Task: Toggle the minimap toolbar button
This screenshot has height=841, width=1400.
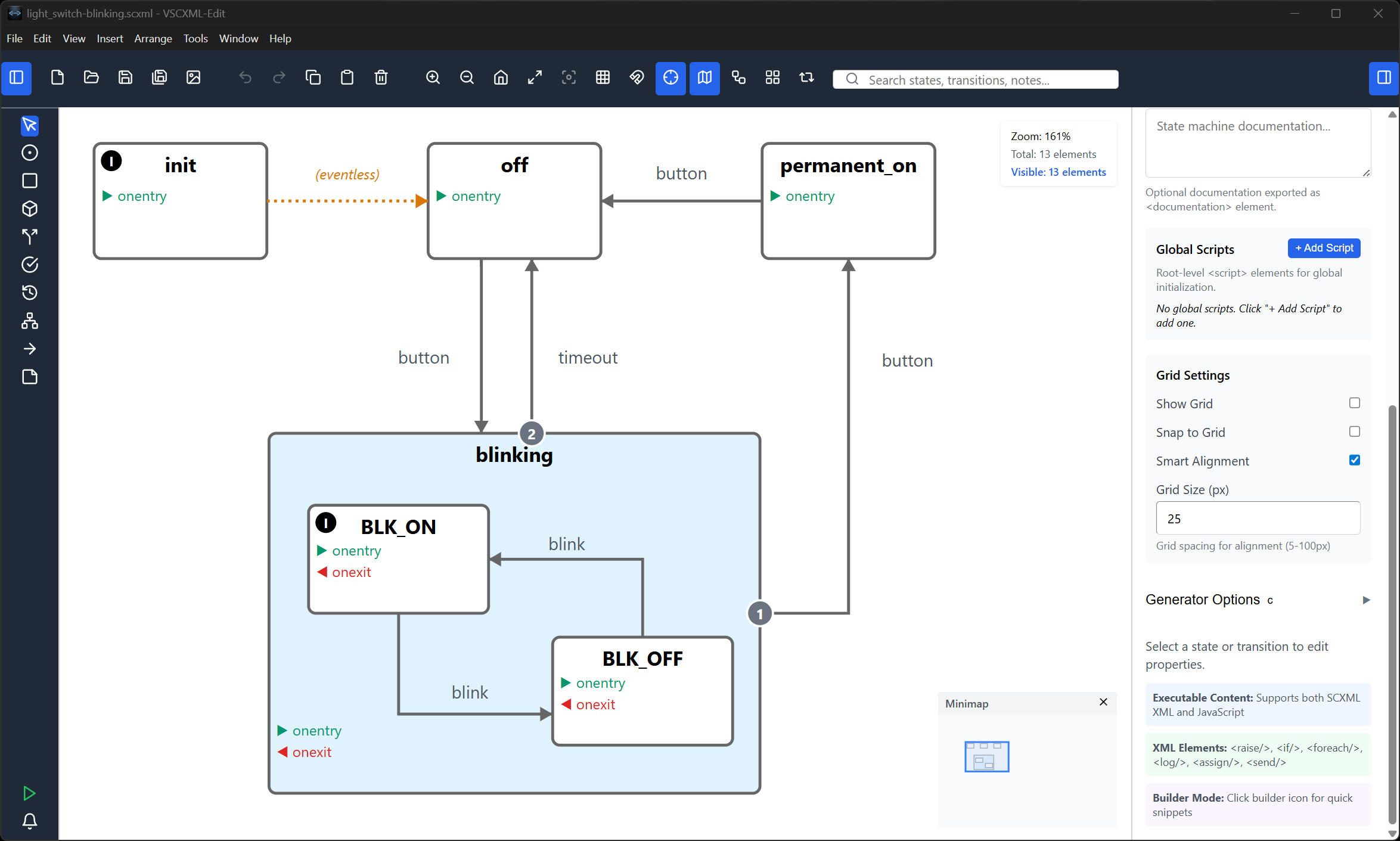Action: pos(704,78)
